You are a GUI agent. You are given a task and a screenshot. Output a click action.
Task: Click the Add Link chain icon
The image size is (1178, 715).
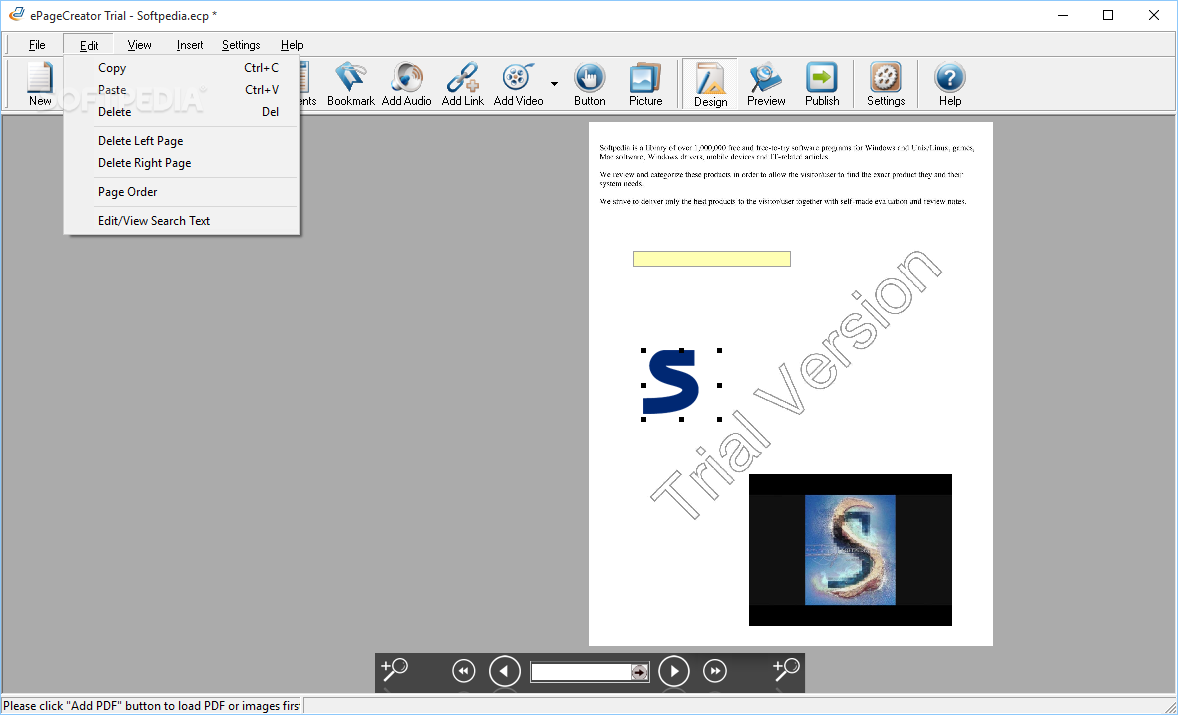click(463, 84)
